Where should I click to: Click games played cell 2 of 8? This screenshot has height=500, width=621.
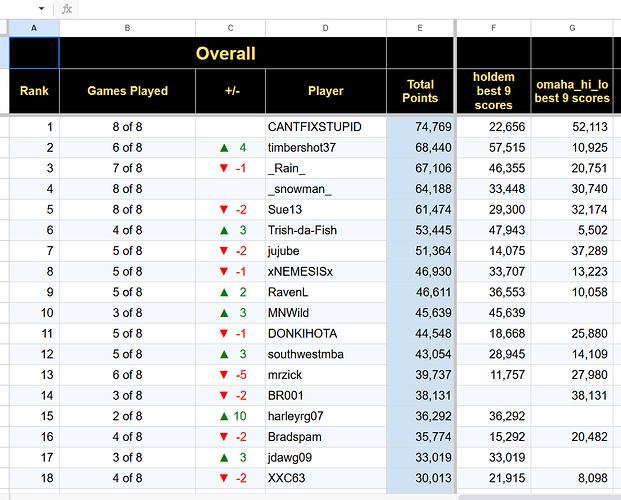coord(127,416)
